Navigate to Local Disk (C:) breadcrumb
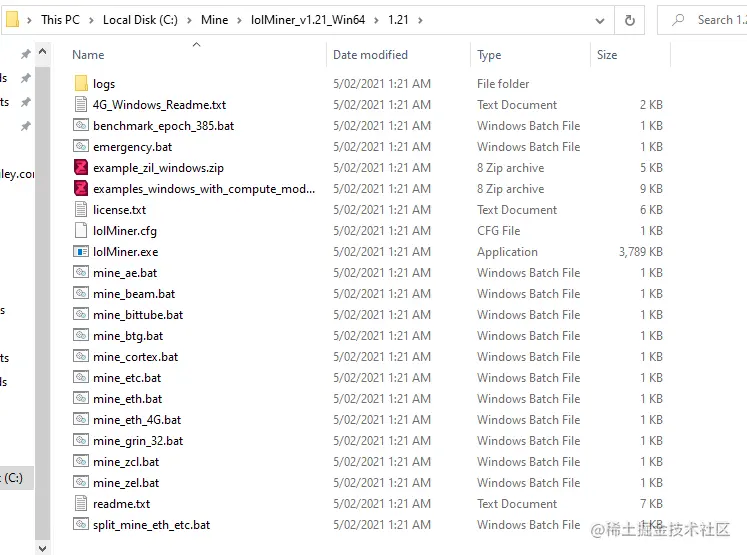Viewport: 747px width, 555px height. pos(140,20)
